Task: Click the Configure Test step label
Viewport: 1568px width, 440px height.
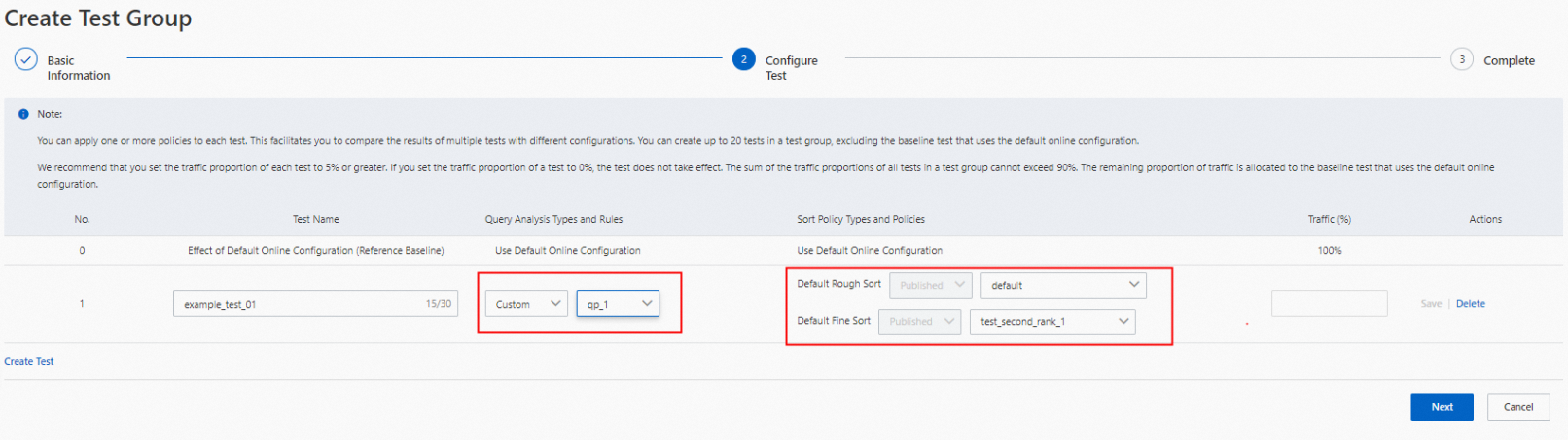Action: [x=791, y=68]
